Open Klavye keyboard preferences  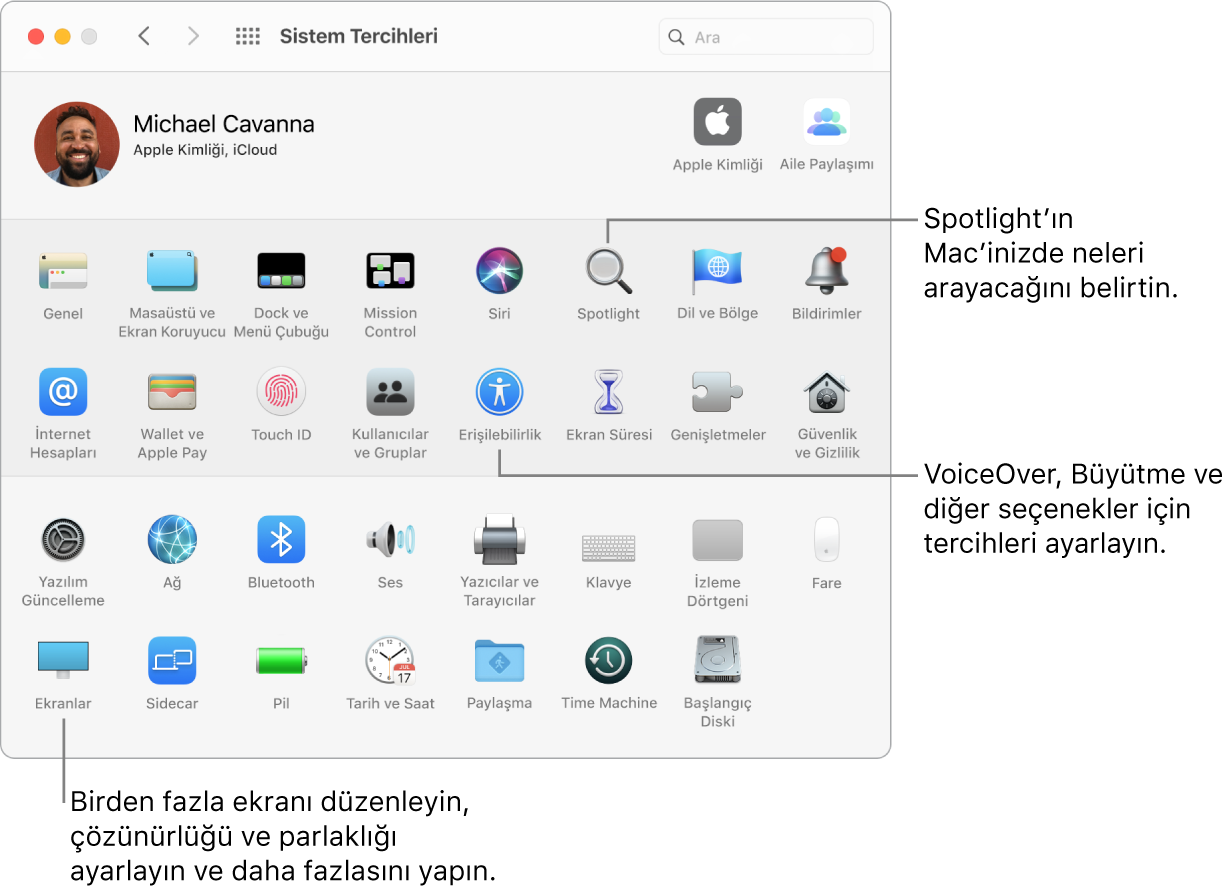[608, 547]
